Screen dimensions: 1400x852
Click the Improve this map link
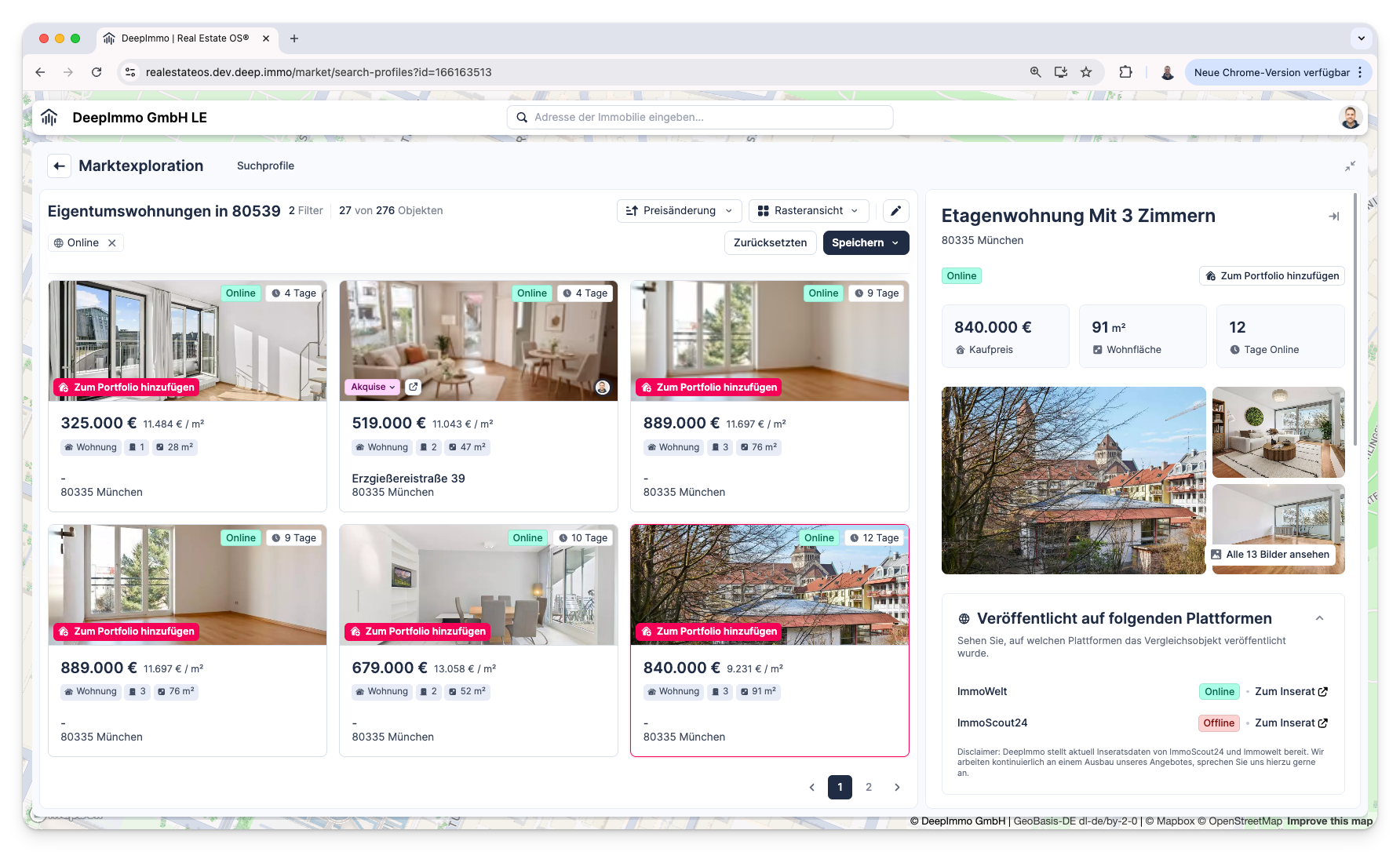(x=1329, y=821)
